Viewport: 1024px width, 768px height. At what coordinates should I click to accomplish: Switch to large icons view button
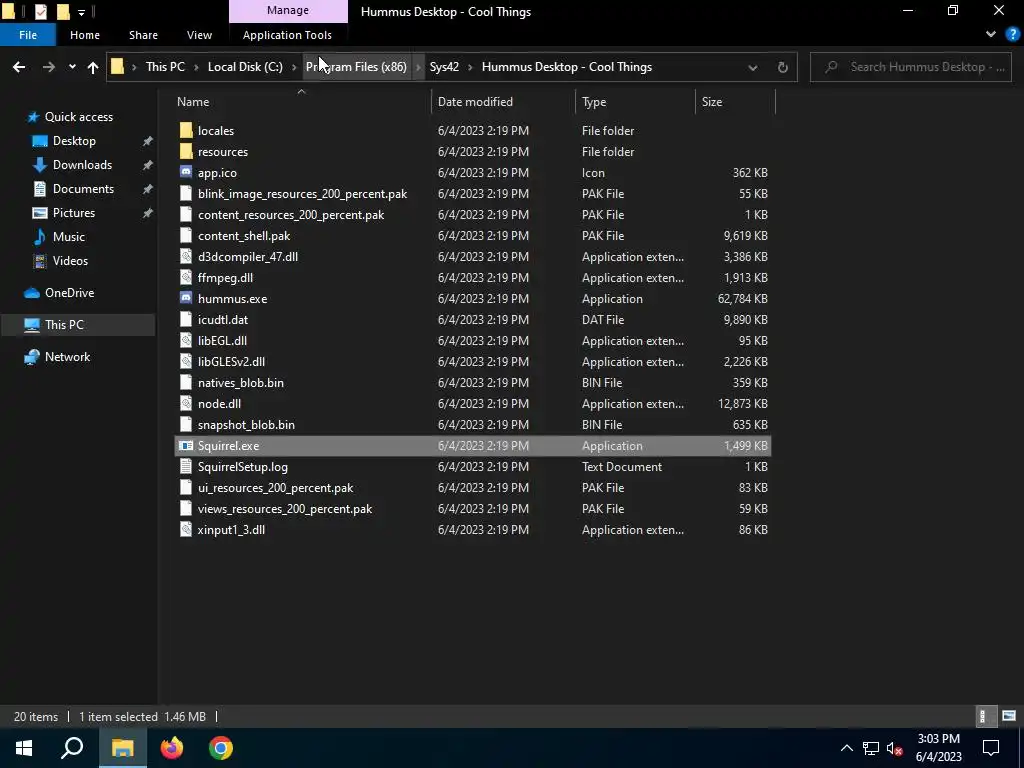click(1009, 716)
